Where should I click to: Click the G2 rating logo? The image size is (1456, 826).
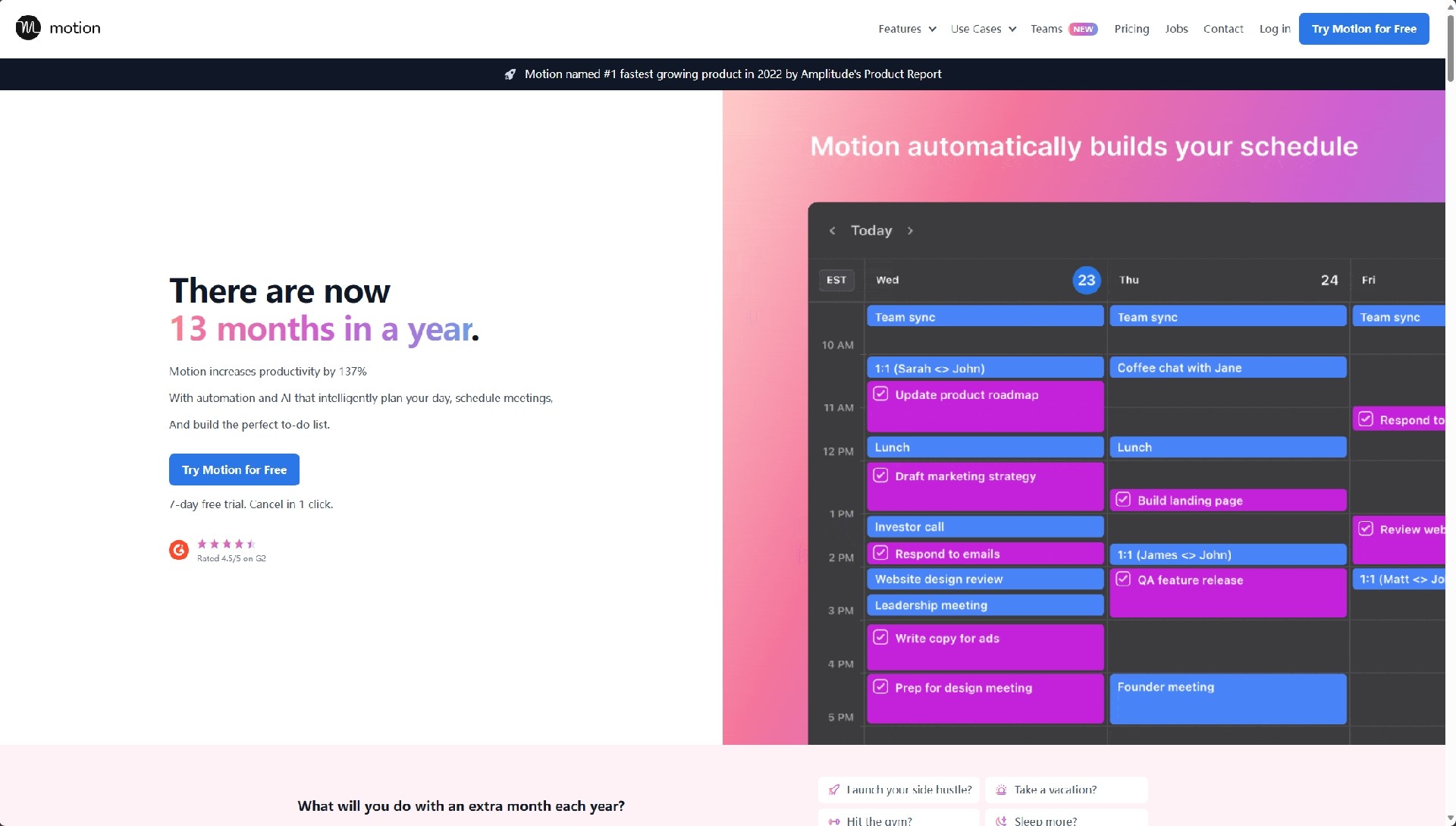tap(179, 550)
